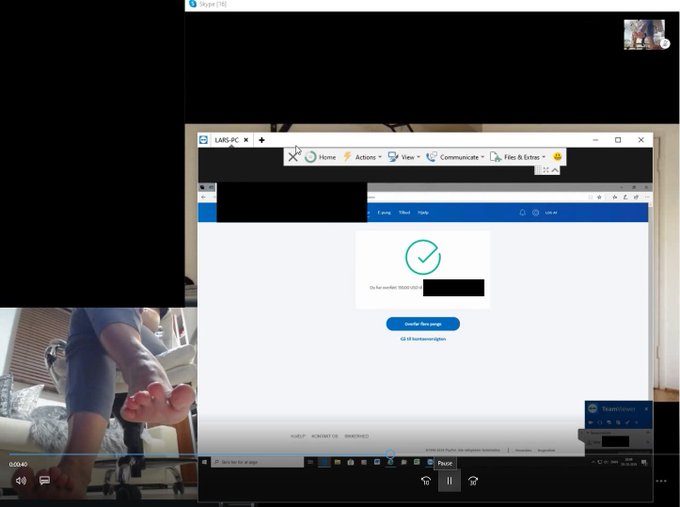Expand the TeamViewer Actions menu
This screenshot has width=680, height=507.
[x=362, y=157]
